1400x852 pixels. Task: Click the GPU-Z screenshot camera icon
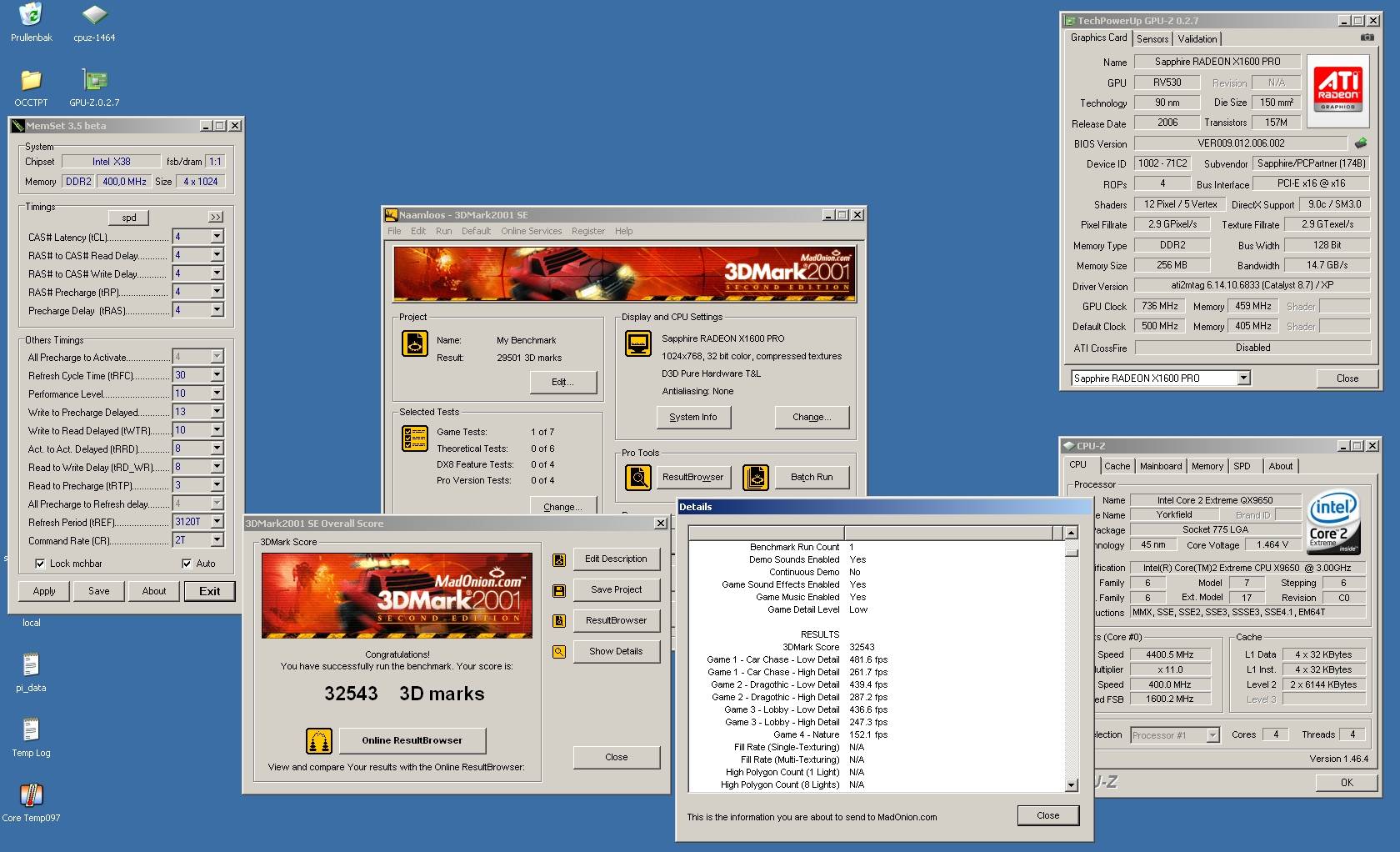coord(1367,38)
